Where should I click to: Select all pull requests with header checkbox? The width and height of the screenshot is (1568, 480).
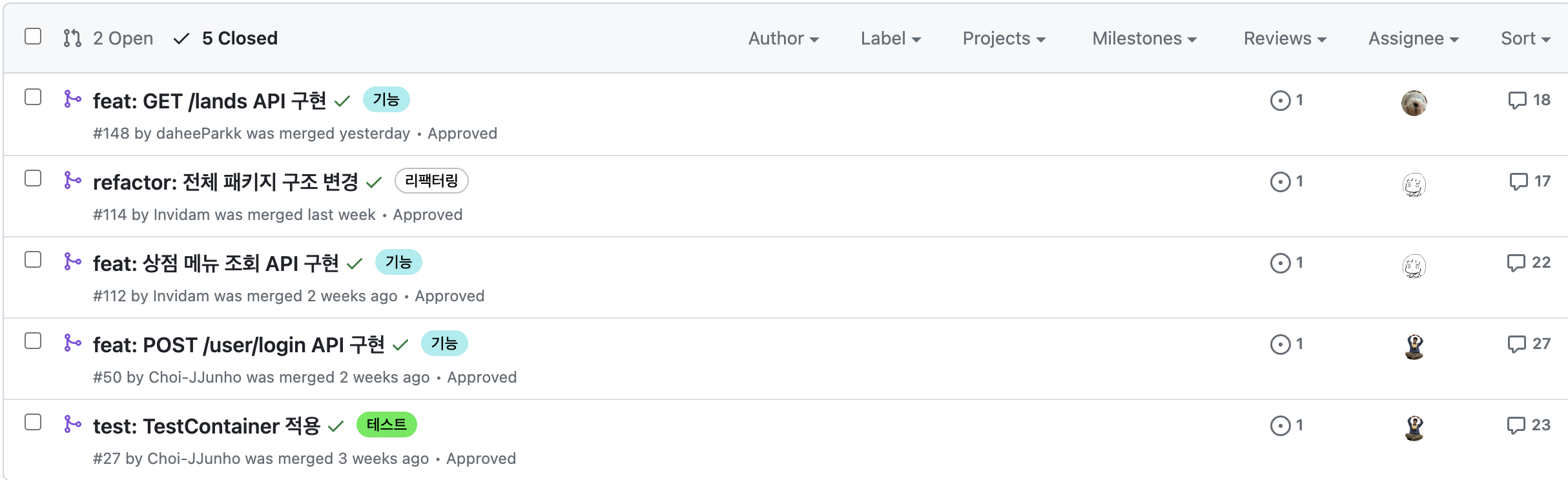click(x=33, y=36)
